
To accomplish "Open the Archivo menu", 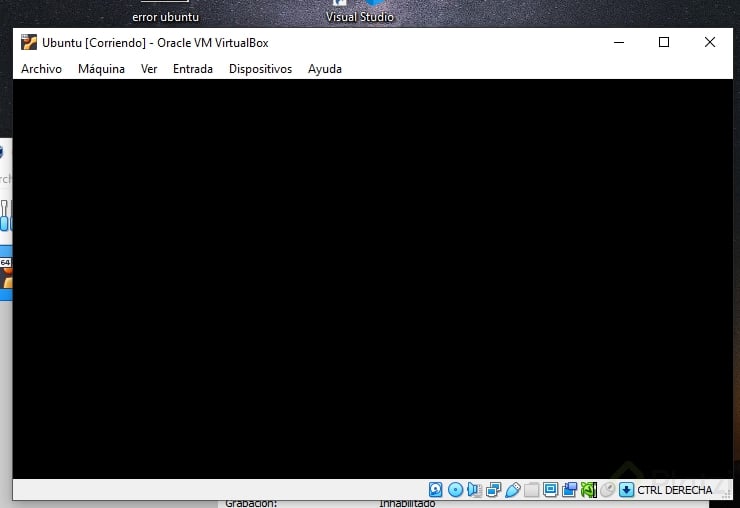I will click(x=42, y=69).
